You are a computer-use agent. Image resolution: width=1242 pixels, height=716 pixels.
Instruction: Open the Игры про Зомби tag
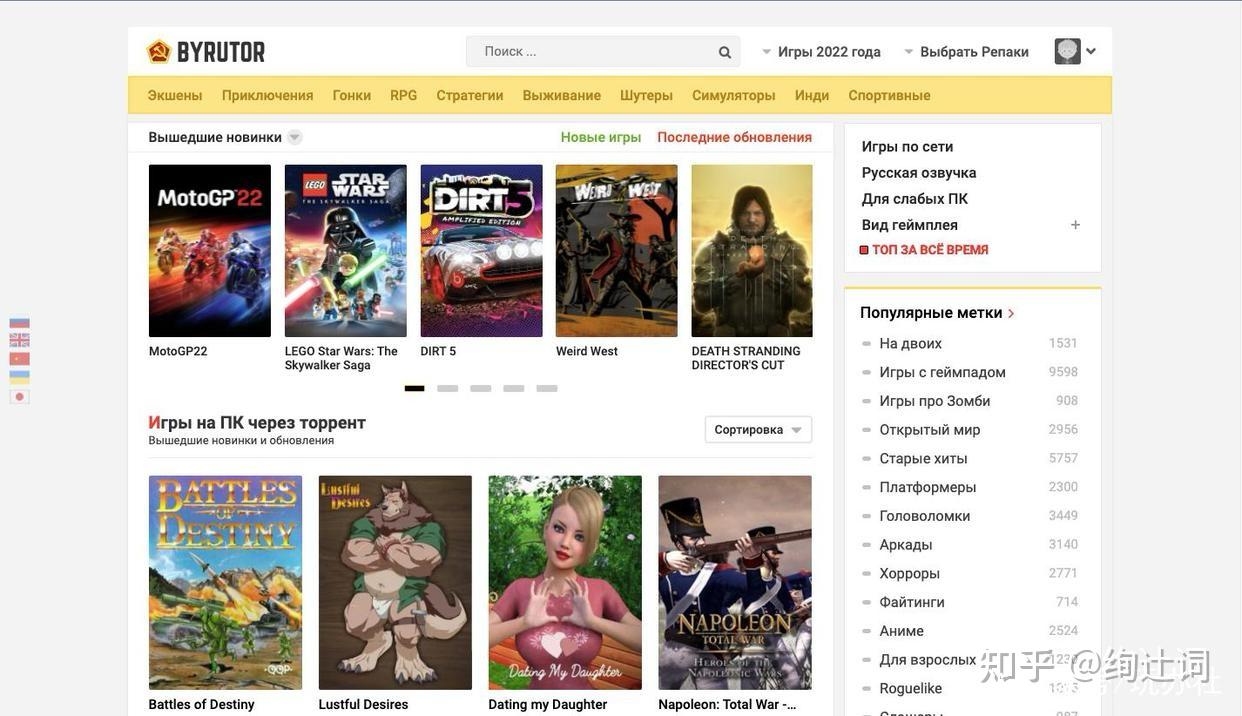pyautogui.click(x=935, y=401)
